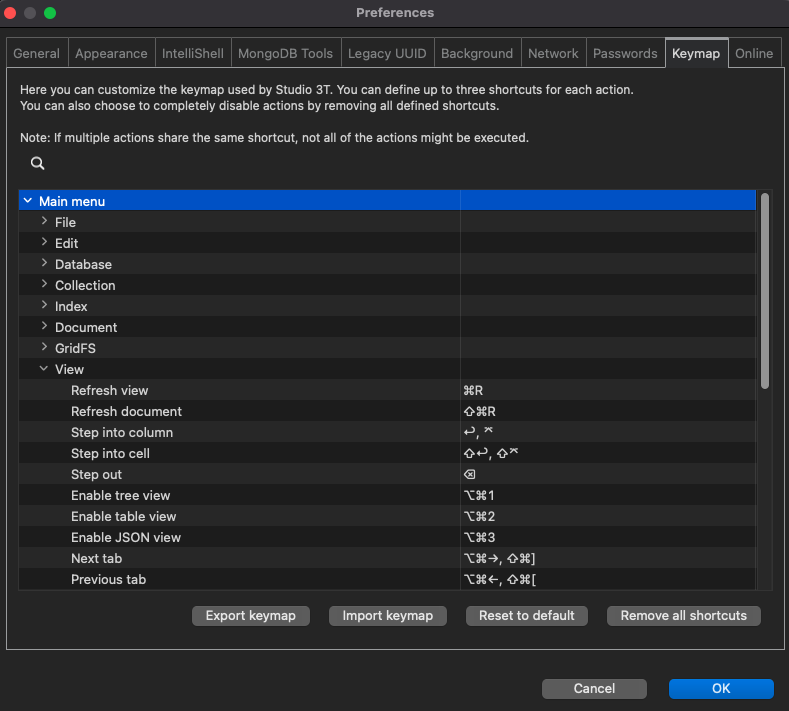Select the Step into column action
This screenshot has height=711, width=789.
[387, 432]
